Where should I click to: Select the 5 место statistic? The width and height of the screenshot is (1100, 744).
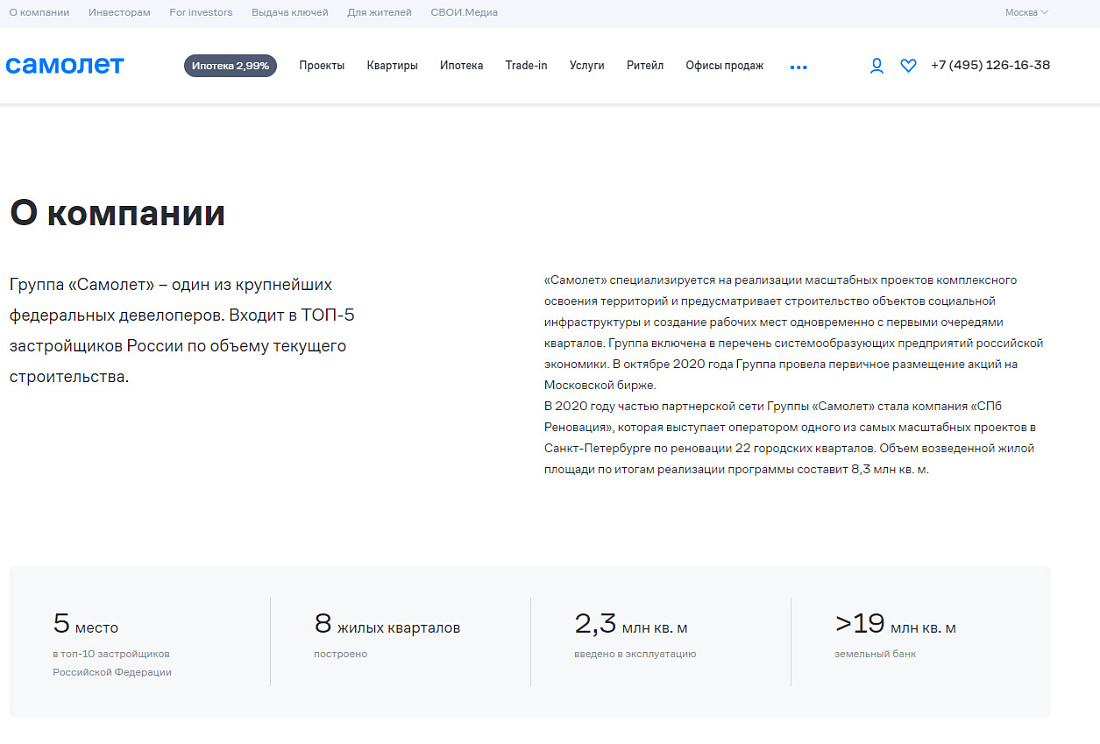click(x=86, y=623)
